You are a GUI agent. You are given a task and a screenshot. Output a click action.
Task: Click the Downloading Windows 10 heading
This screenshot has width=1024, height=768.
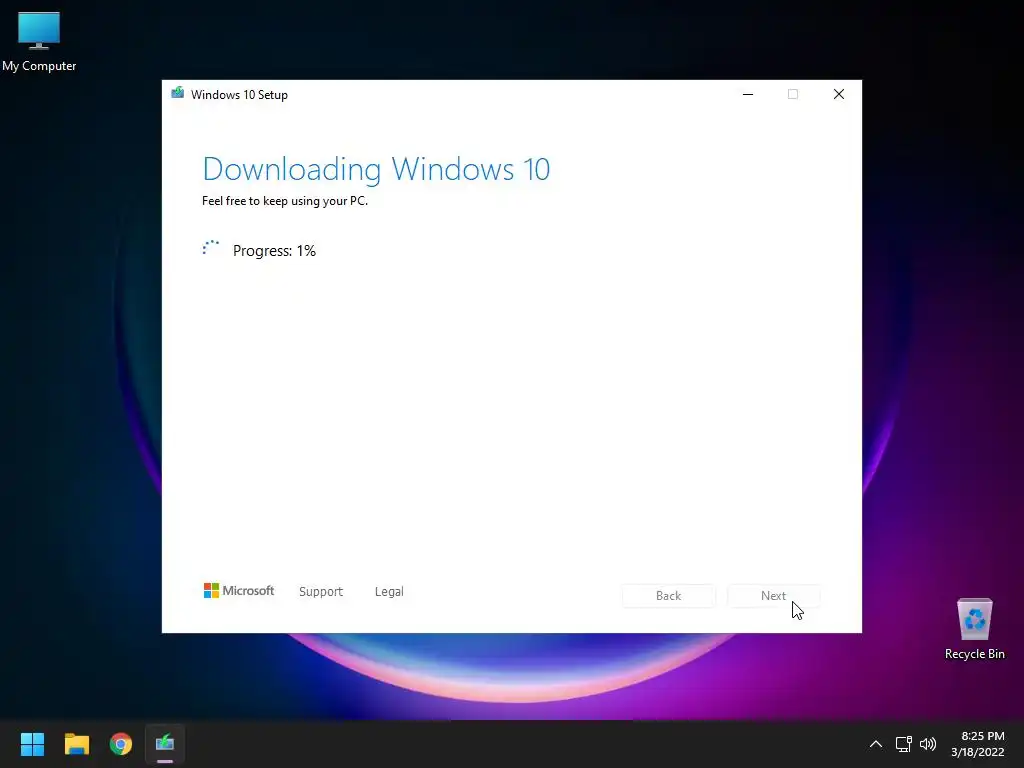(x=376, y=169)
